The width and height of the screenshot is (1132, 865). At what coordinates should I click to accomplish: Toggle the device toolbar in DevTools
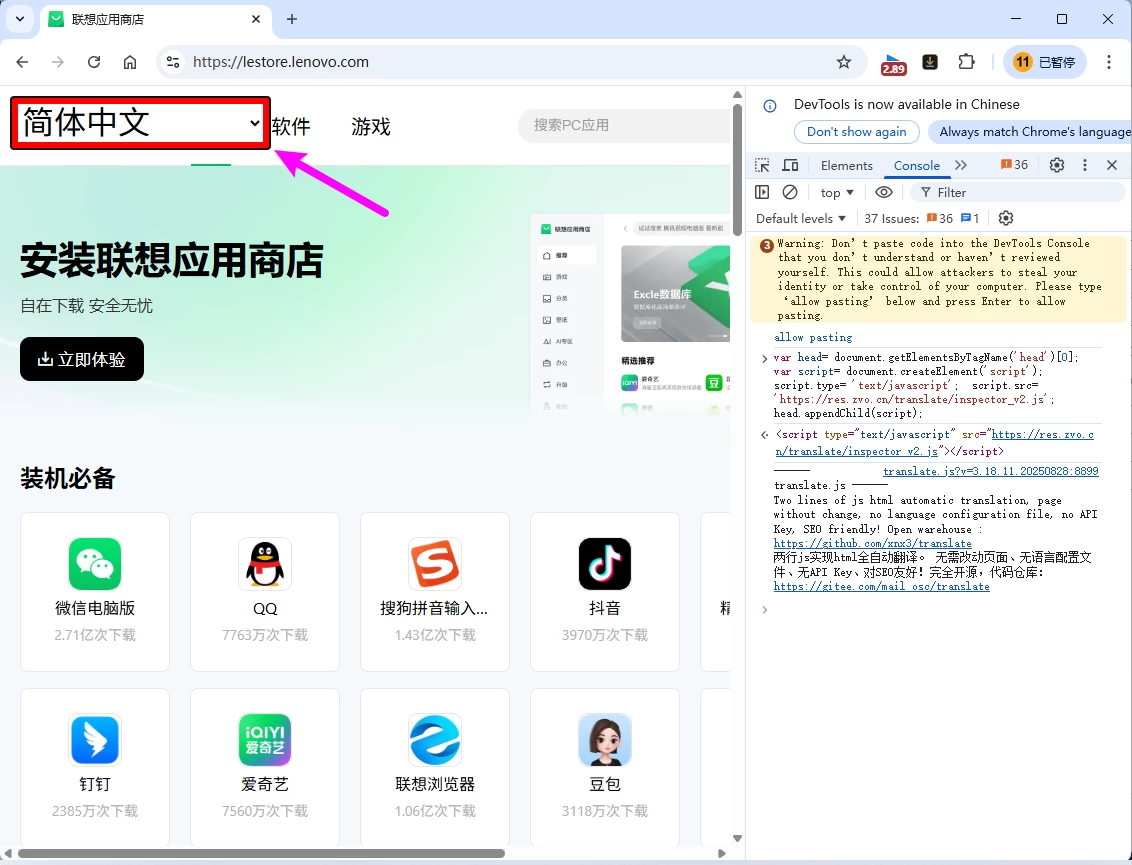[791, 165]
